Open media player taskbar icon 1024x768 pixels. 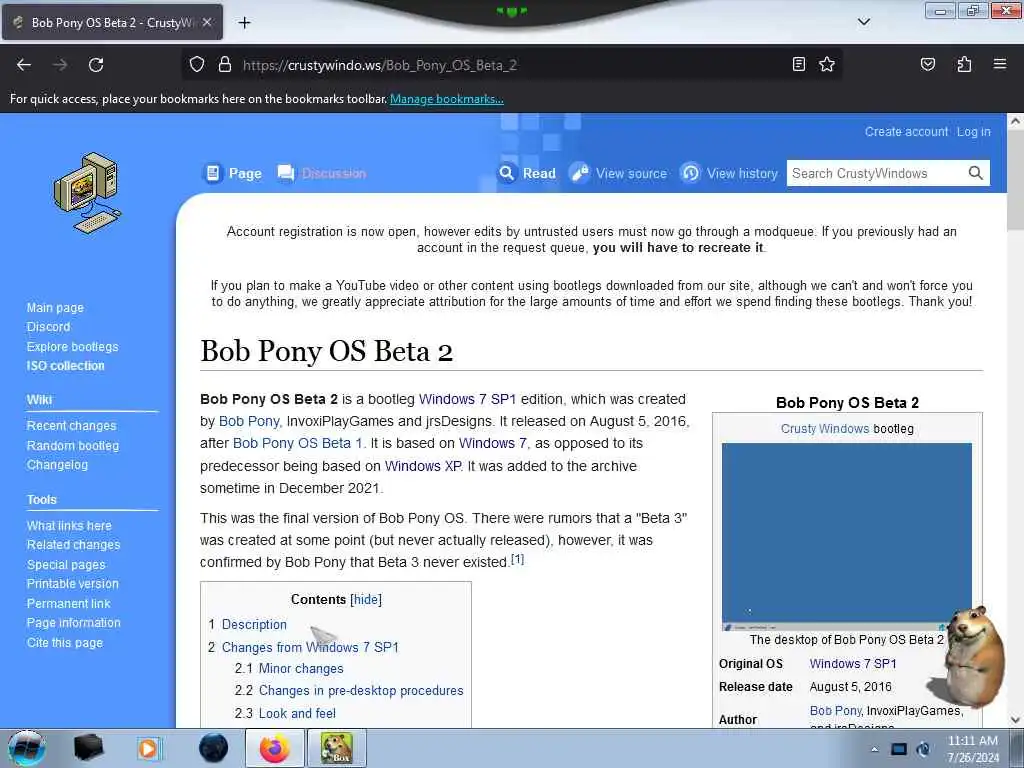(149, 748)
